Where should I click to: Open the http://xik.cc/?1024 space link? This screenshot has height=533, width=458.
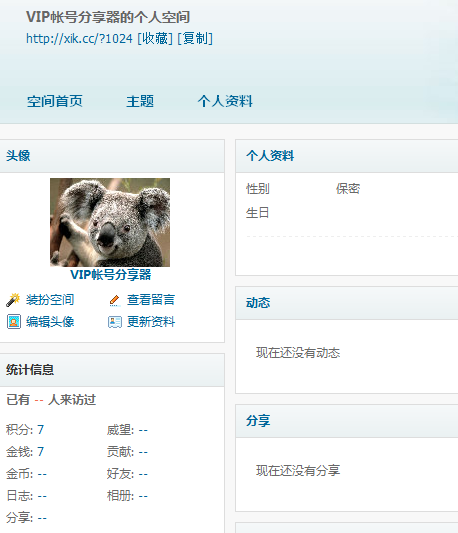(x=79, y=38)
